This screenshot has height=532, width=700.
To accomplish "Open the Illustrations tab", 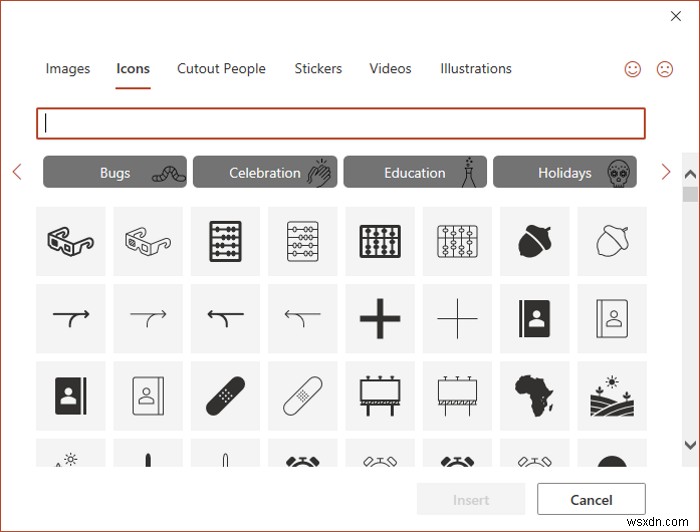I will 476,69.
